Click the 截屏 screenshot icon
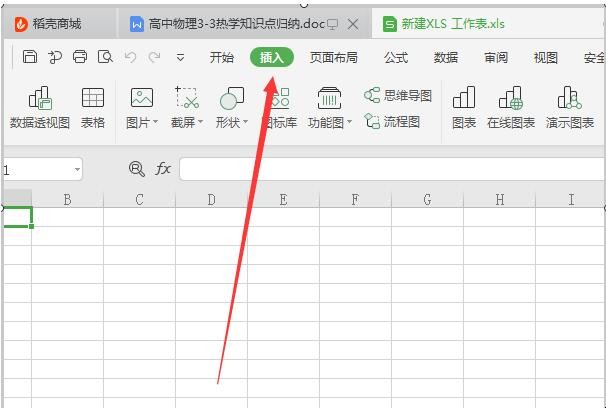 click(x=187, y=97)
